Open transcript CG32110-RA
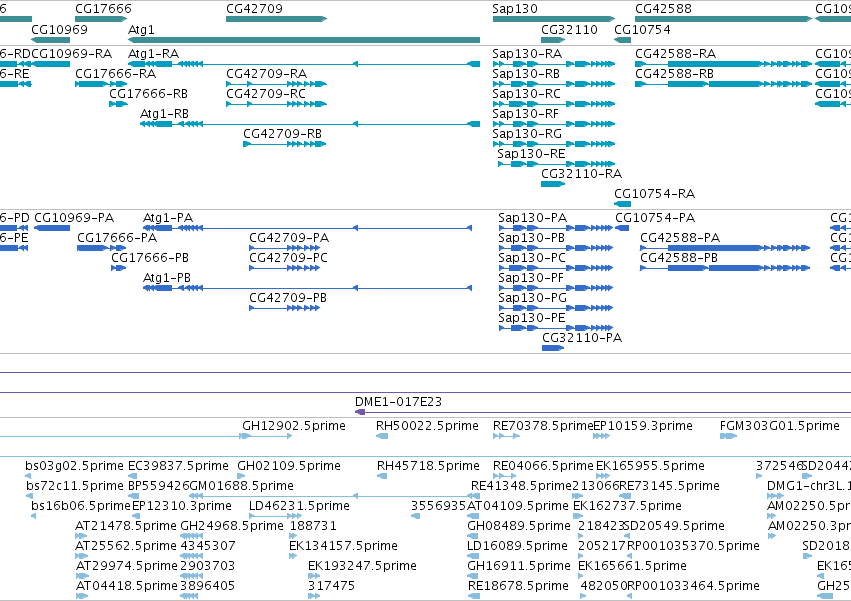Screen dimensions: 851x601 [x=553, y=184]
